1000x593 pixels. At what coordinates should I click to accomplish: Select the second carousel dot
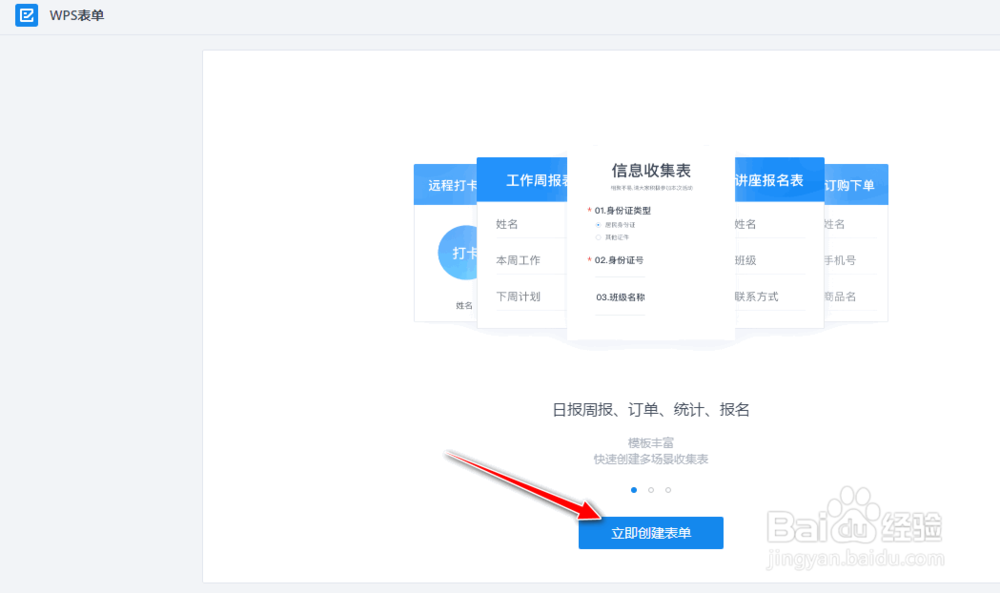pos(651,490)
